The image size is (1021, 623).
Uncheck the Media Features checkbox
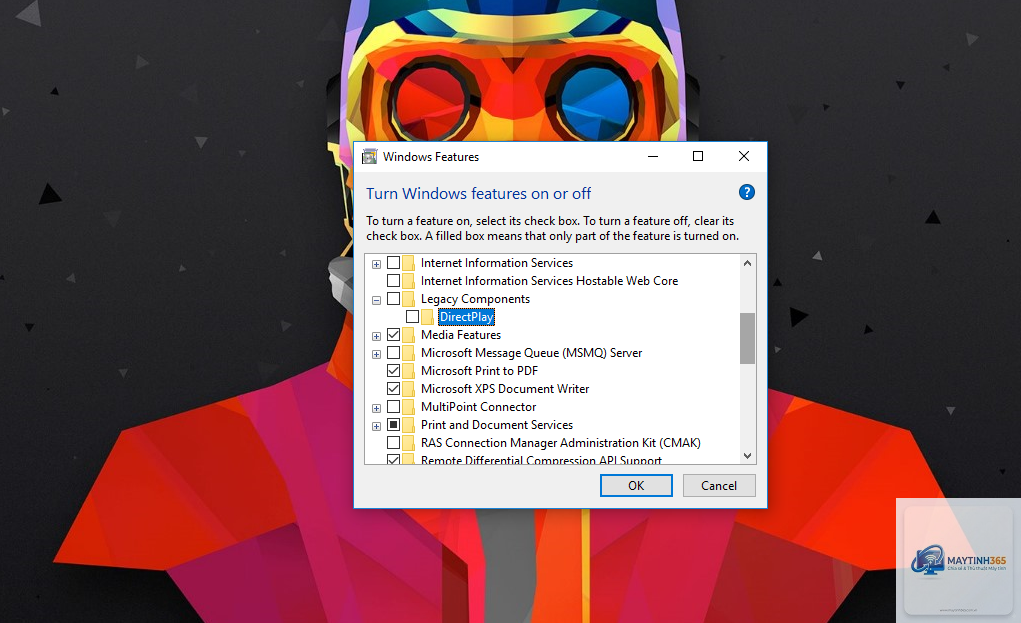(x=393, y=334)
